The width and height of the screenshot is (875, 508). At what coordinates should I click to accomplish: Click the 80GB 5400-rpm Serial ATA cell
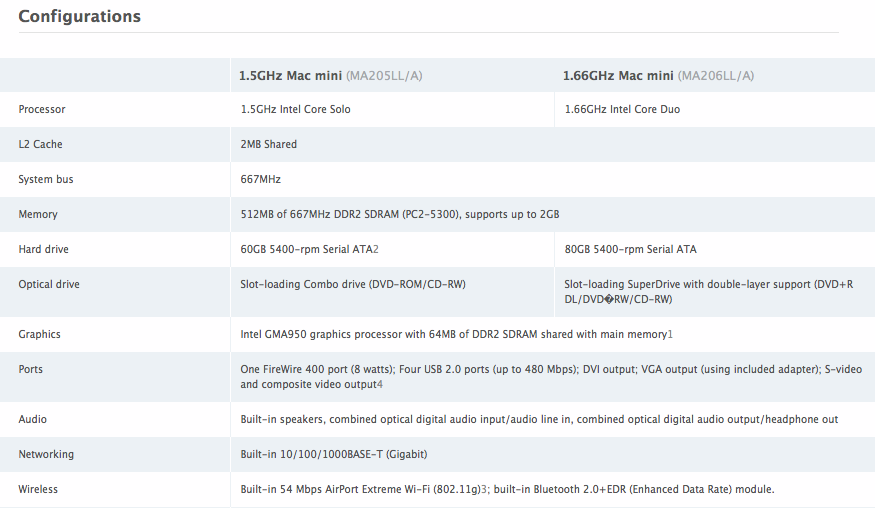pos(631,250)
